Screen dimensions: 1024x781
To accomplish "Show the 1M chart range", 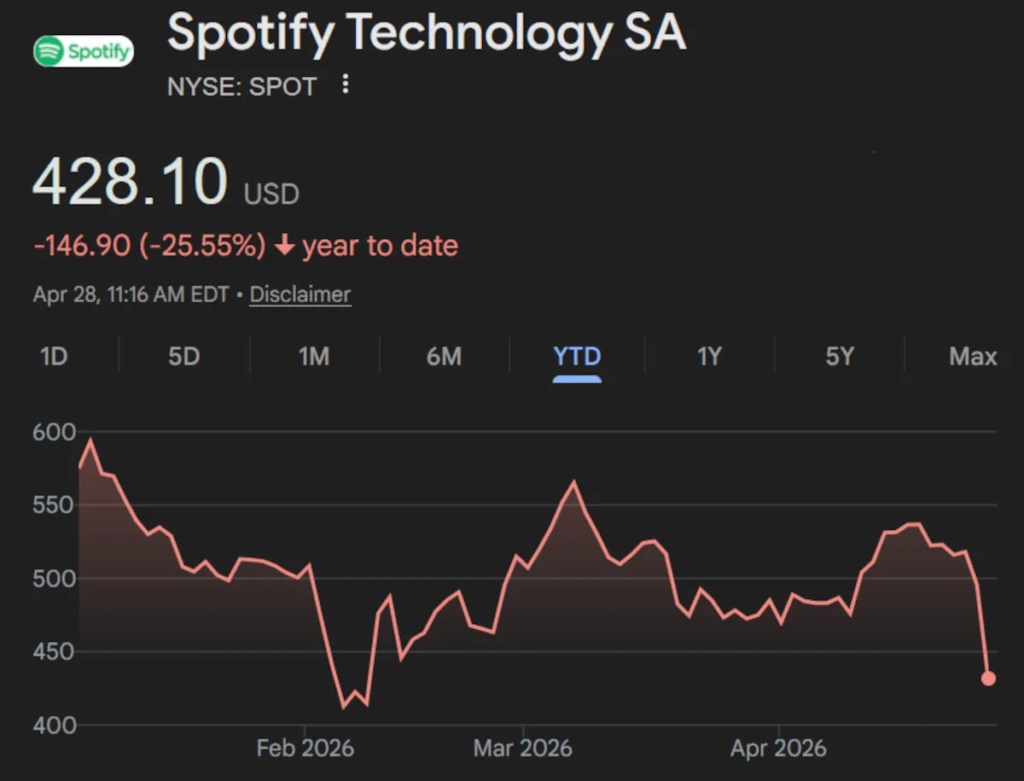I will (314, 356).
